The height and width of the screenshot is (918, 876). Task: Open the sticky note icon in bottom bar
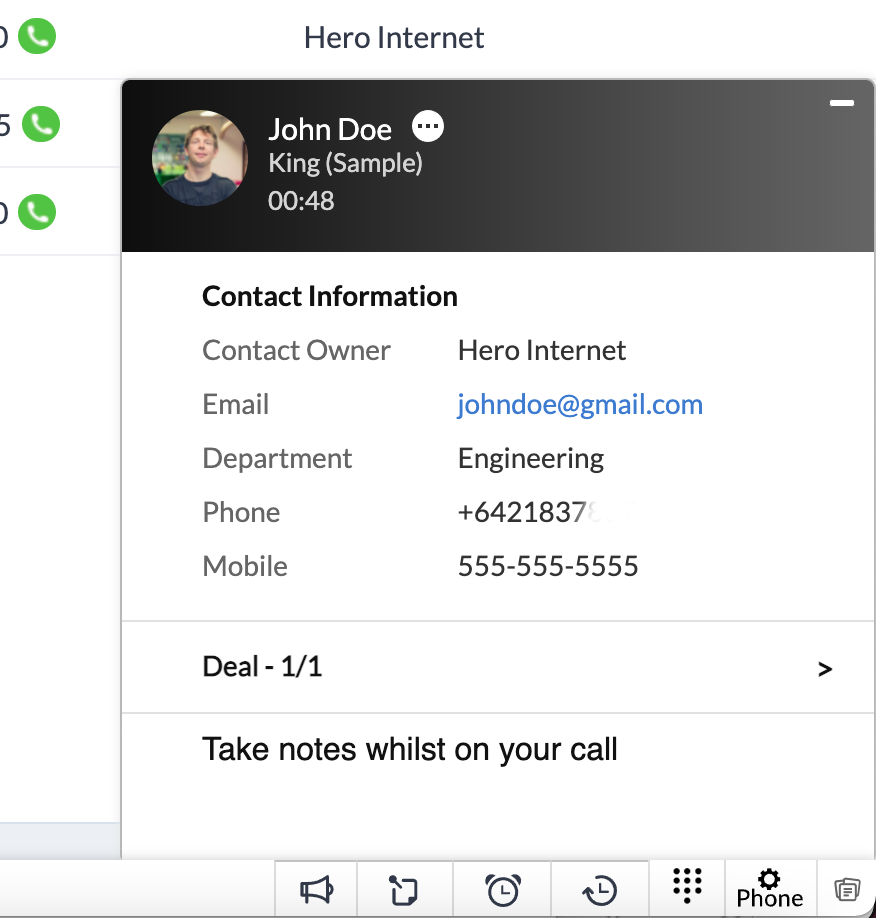[x=403, y=890]
